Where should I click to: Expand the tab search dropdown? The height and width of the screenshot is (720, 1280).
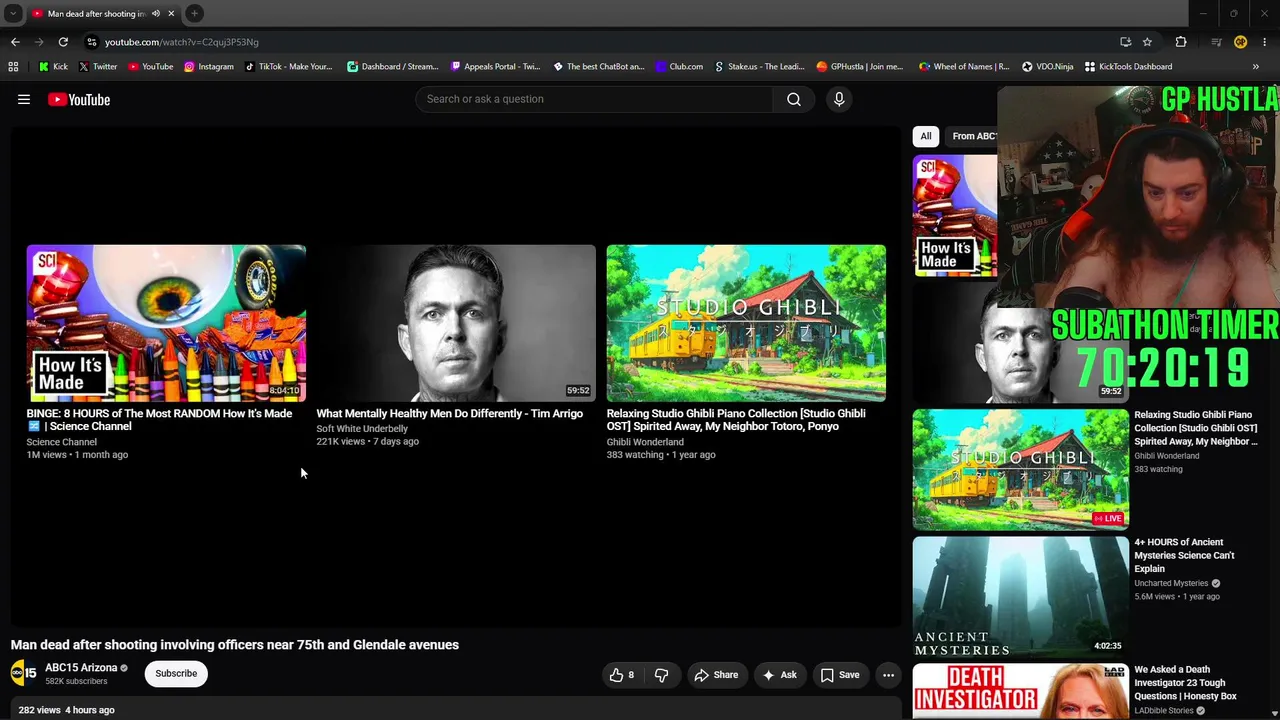click(13, 14)
